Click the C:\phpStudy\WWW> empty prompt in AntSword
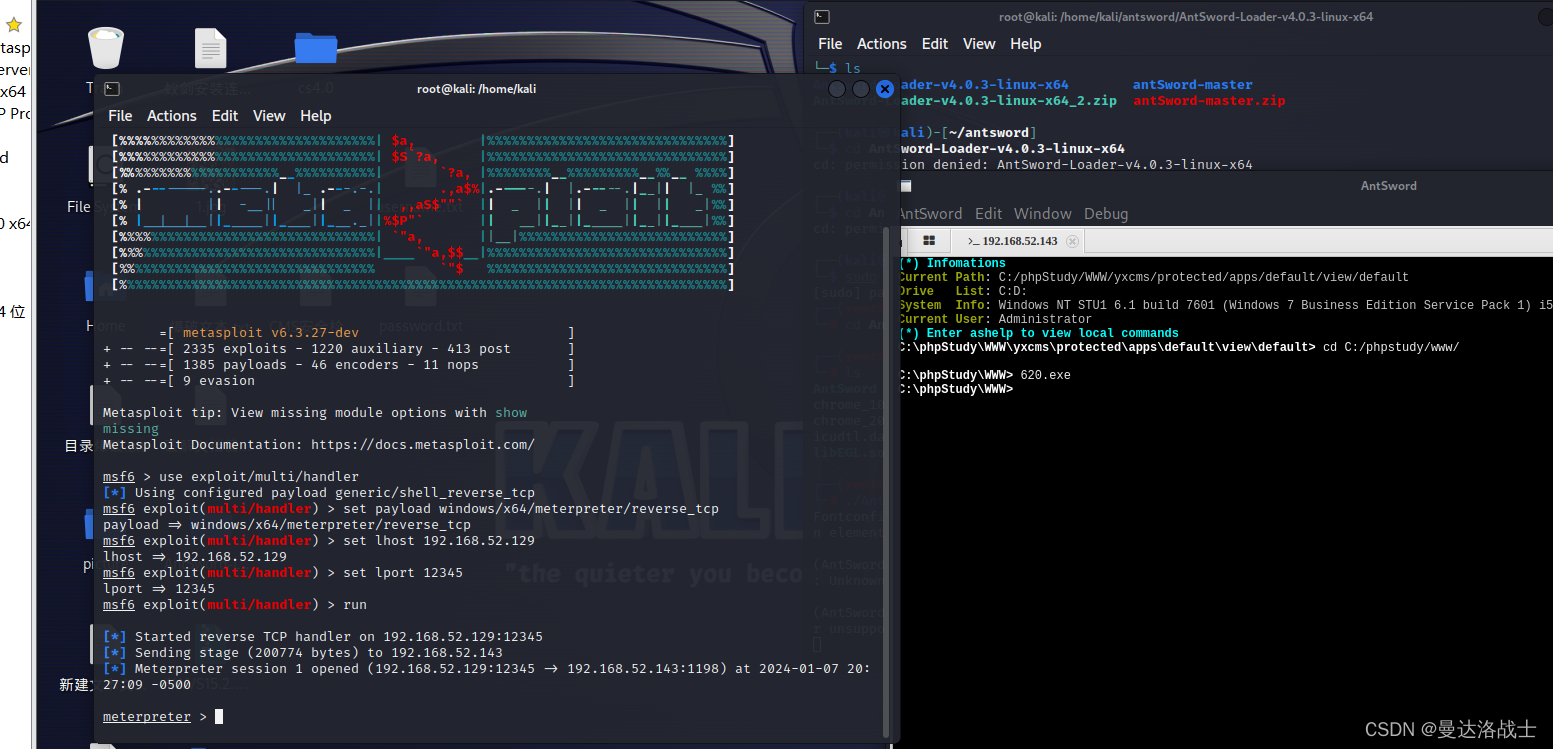This screenshot has height=749, width=1553. click(x=956, y=390)
